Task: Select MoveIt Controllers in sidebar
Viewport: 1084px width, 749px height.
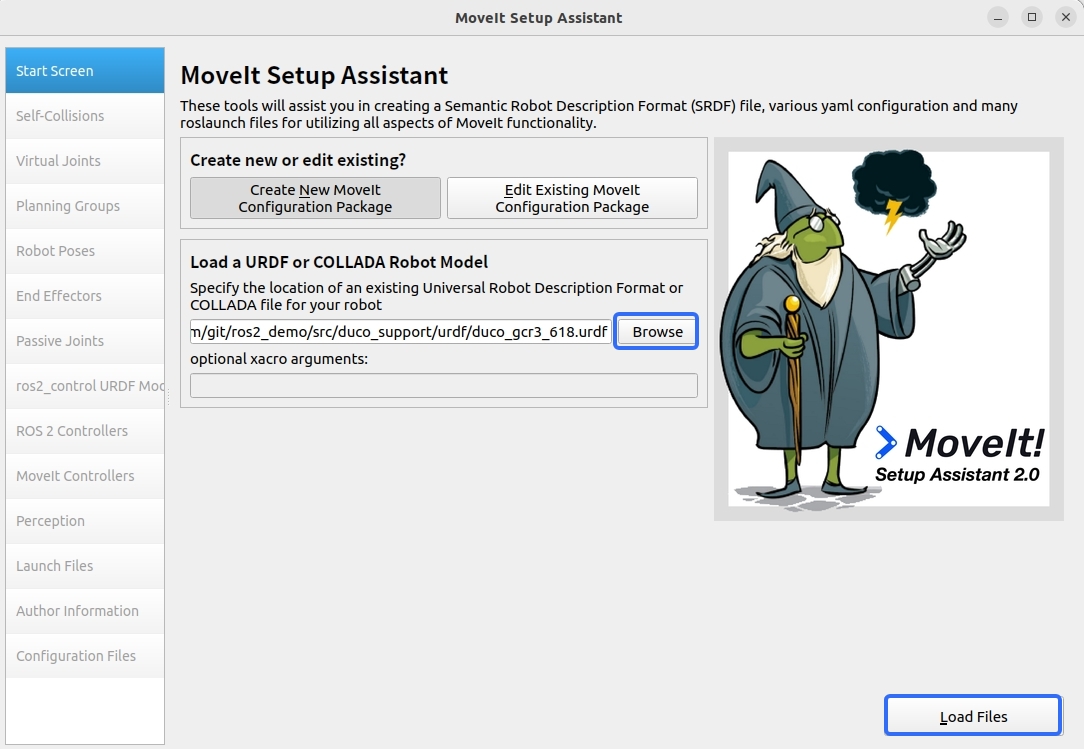Action: (85, 475)
